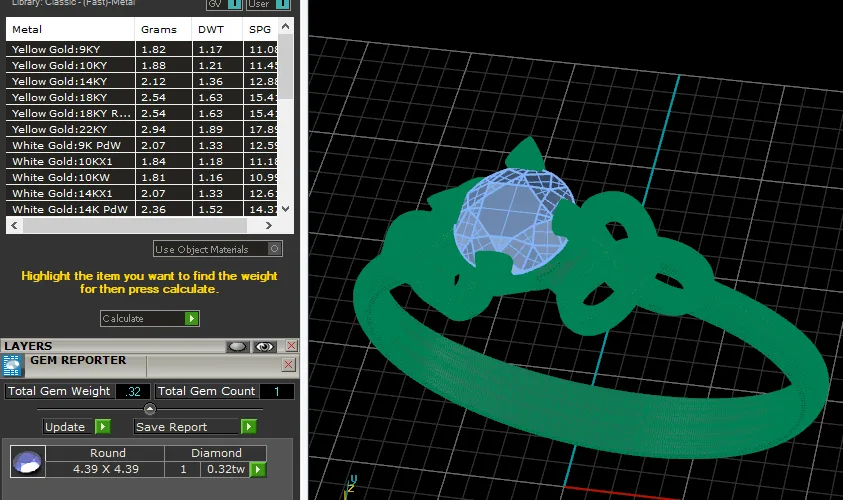
Task: Click the LAYERS panel title
Action: 28,346
